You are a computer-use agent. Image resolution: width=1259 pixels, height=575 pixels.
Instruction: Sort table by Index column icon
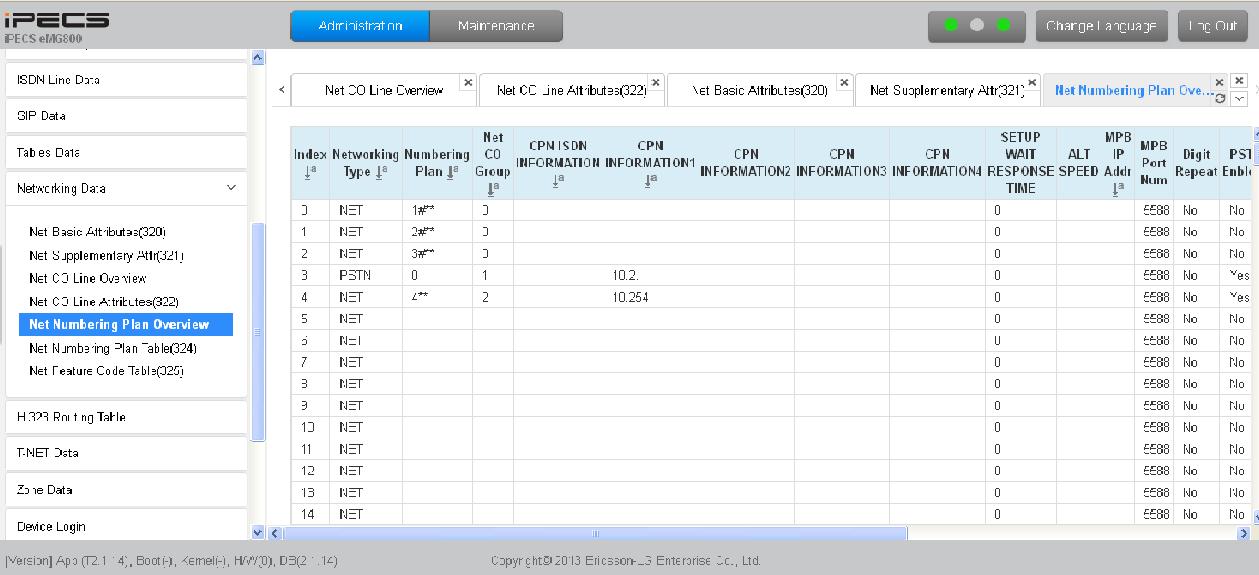310,173
